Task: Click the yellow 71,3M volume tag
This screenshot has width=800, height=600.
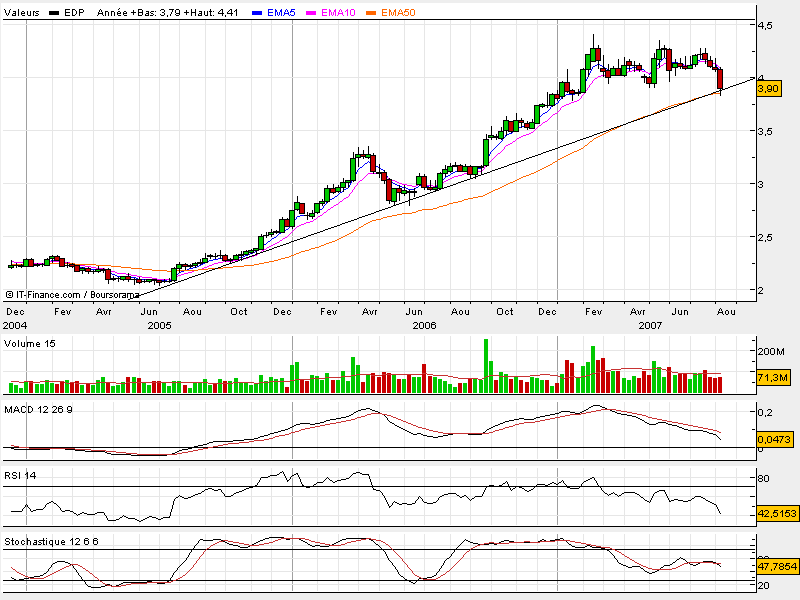Action: click(772, 378)
